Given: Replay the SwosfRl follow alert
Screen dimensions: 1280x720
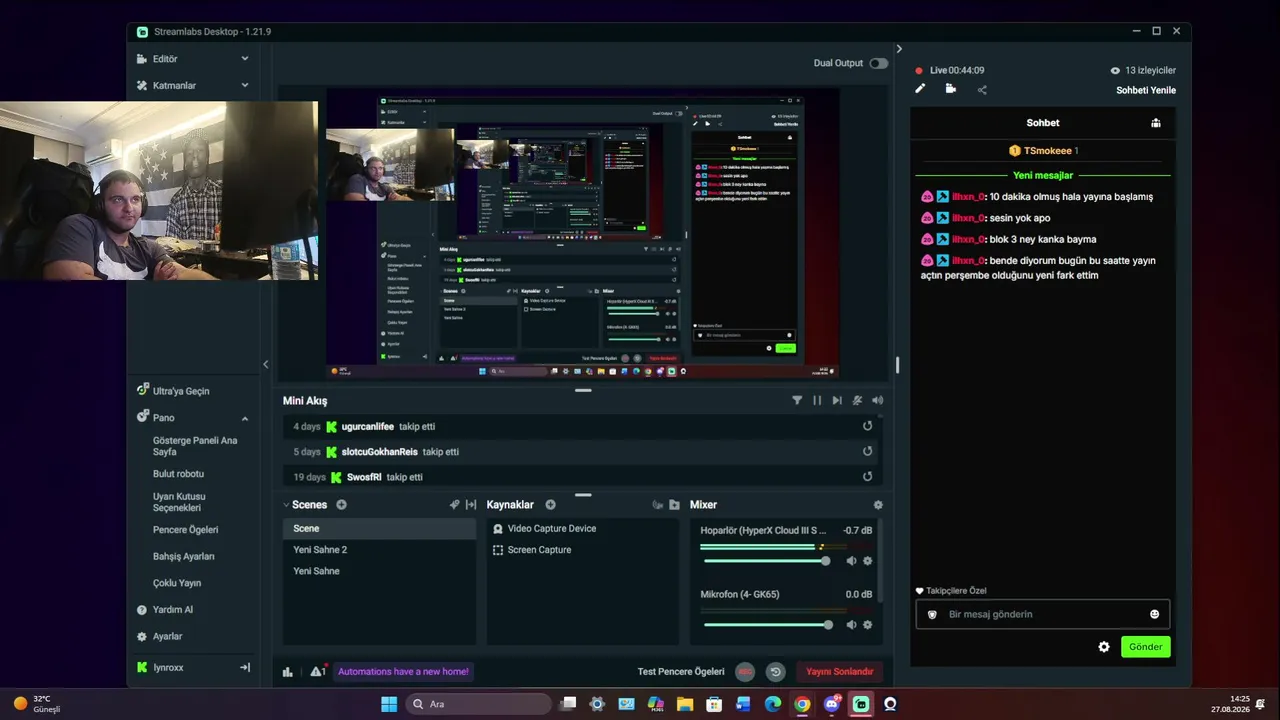Looking at the screenshot, I should pyautogui.click(x=867, y=477).
